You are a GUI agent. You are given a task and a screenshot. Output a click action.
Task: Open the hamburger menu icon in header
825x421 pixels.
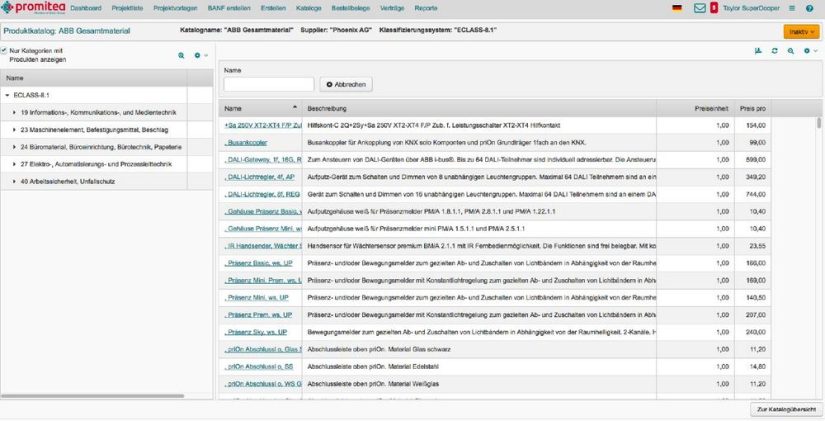(x=792, y=8)
